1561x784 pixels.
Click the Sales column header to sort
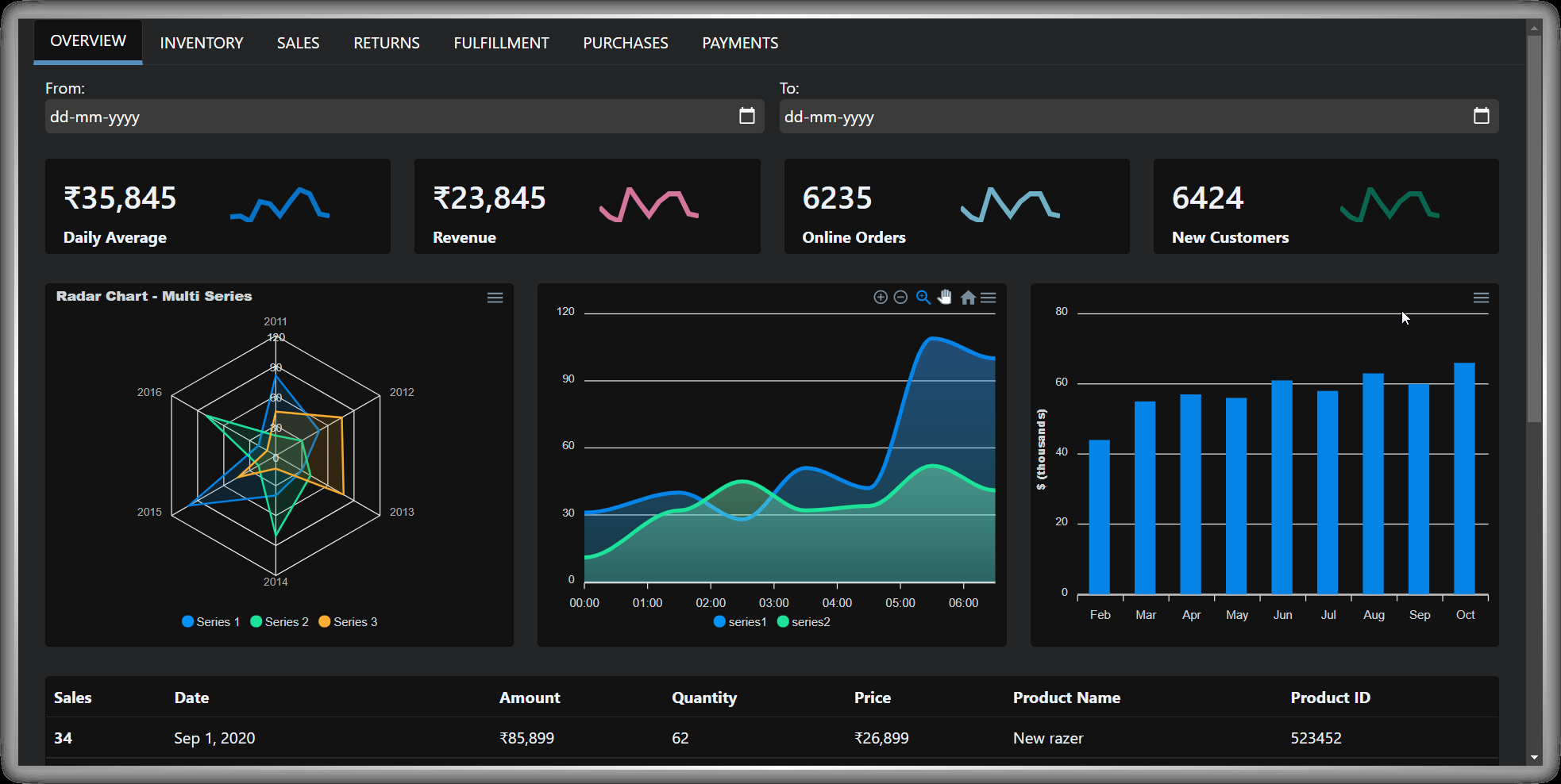71,698
